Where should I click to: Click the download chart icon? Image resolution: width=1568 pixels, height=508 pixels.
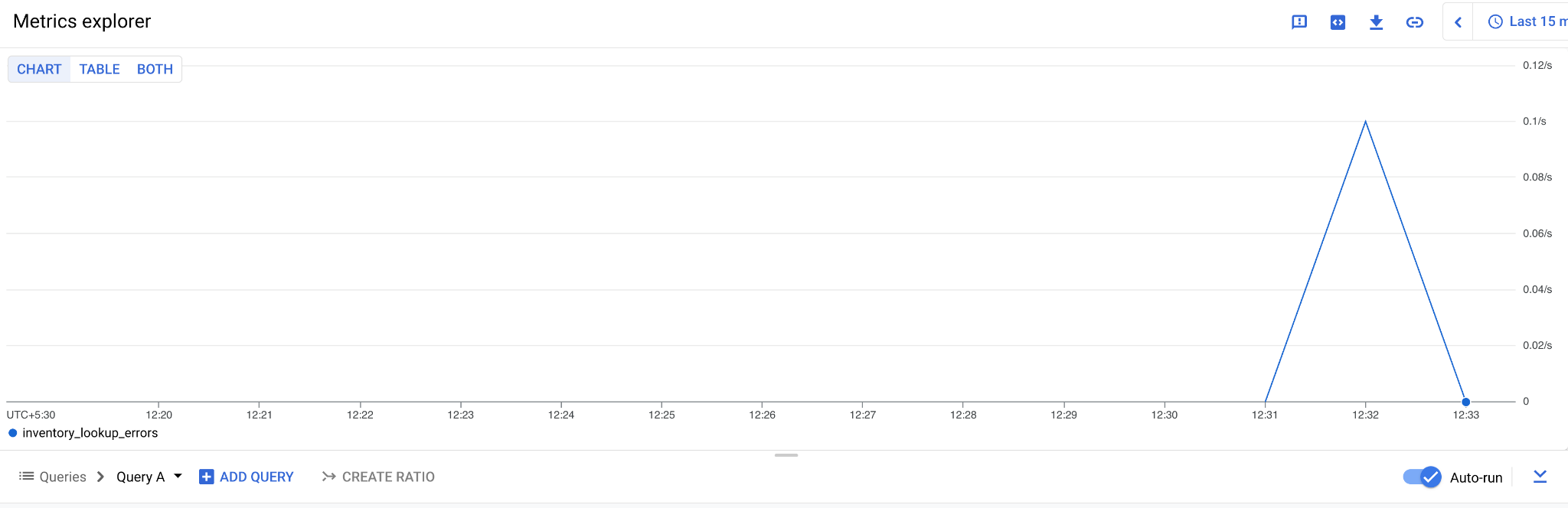tap(1376, 22)
